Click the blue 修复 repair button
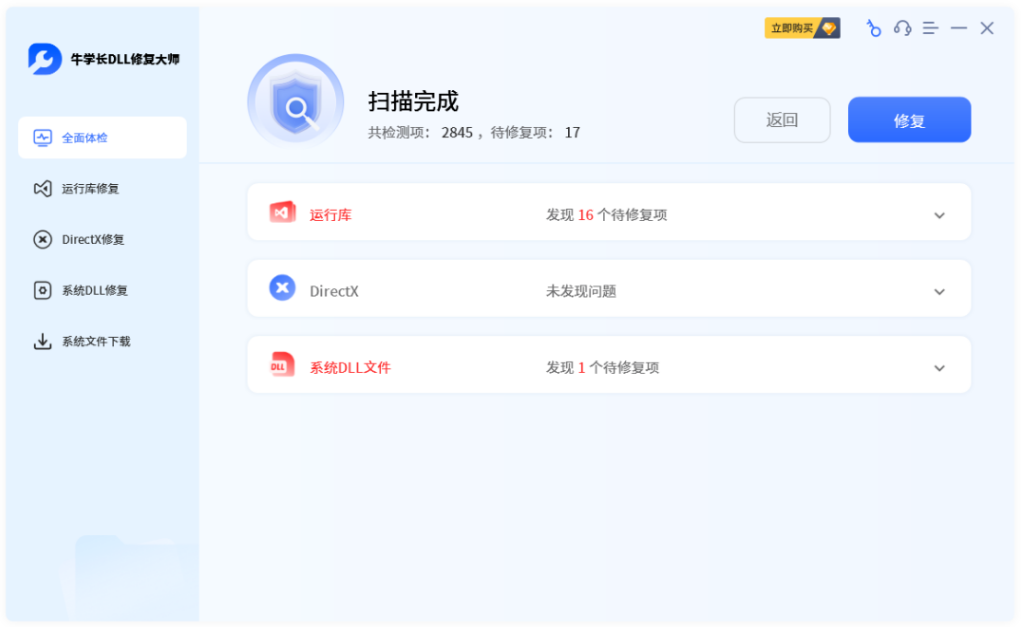Viewport: 1021px width, 627px height. pyautogui.click(x=908, y=119)
